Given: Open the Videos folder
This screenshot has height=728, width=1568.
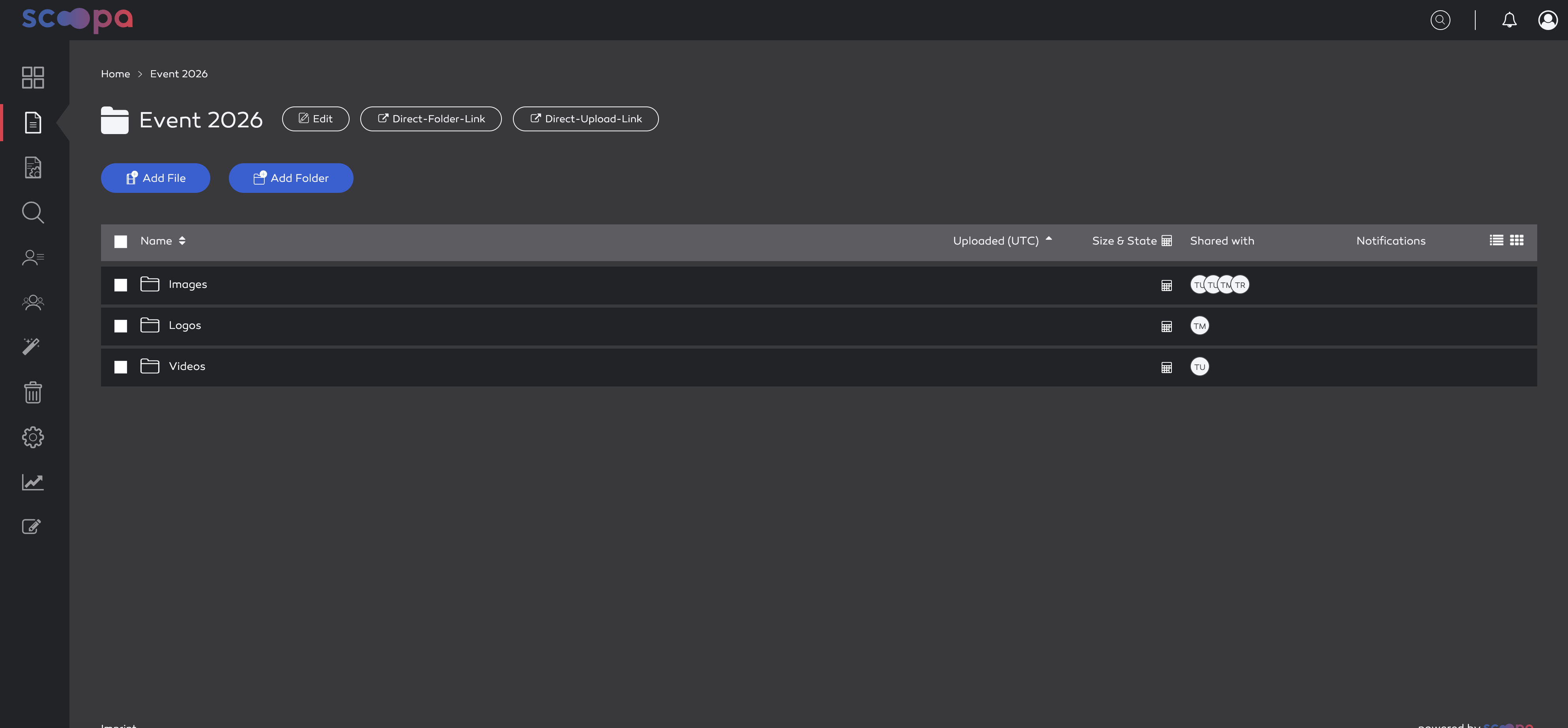Looking at the screenshot, I should click(187, 366).
